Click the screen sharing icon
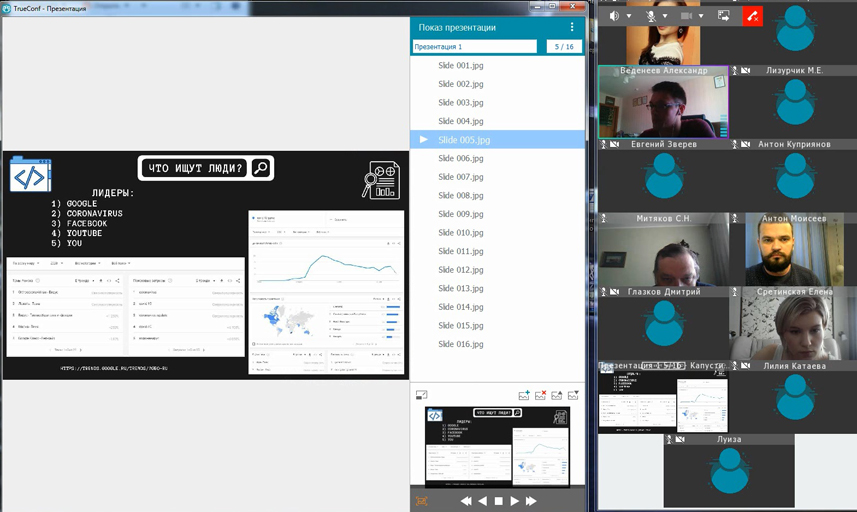Viewport: 857px width, 512px height. tap(724, 16)
